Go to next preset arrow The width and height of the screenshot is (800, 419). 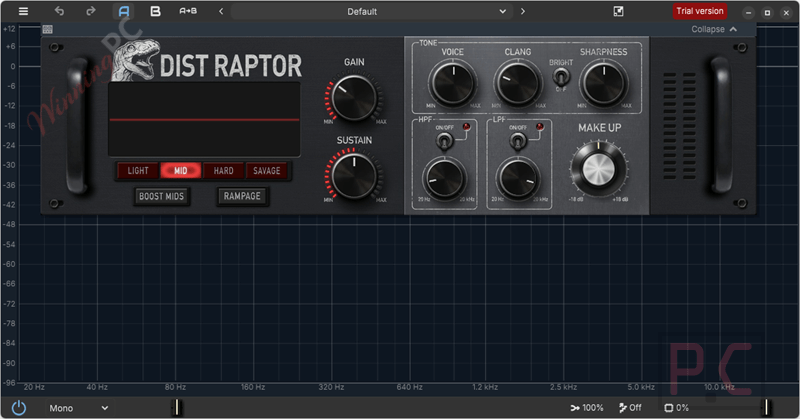[522, 11]
